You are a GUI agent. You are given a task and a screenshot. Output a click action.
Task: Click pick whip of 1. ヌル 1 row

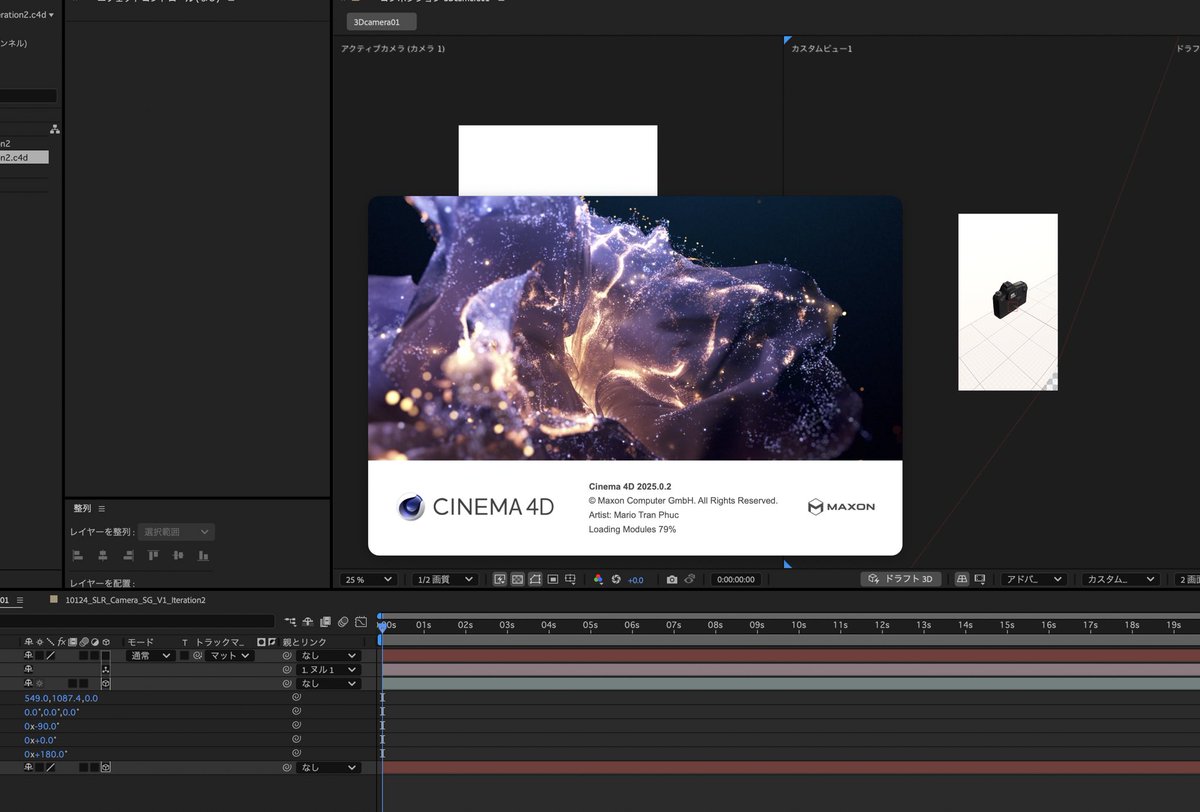click(x=287, y=669)
